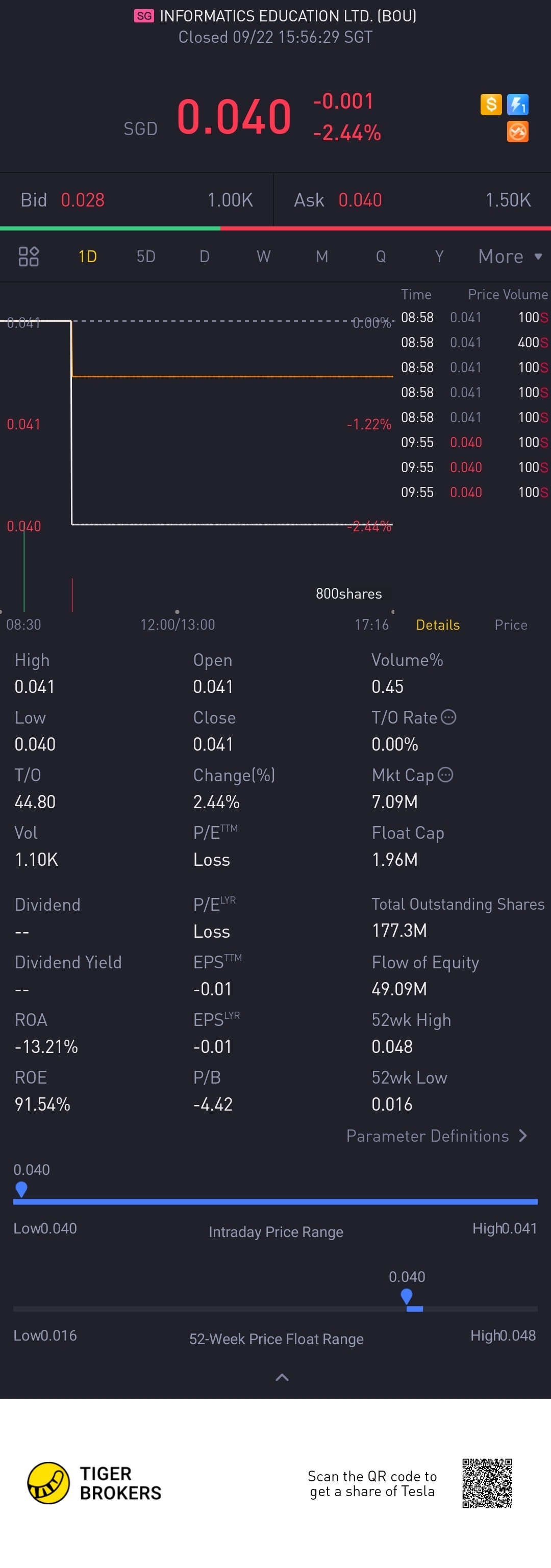
Task: Tap the orange no-short-selling badge
Action: coord(517,132)
